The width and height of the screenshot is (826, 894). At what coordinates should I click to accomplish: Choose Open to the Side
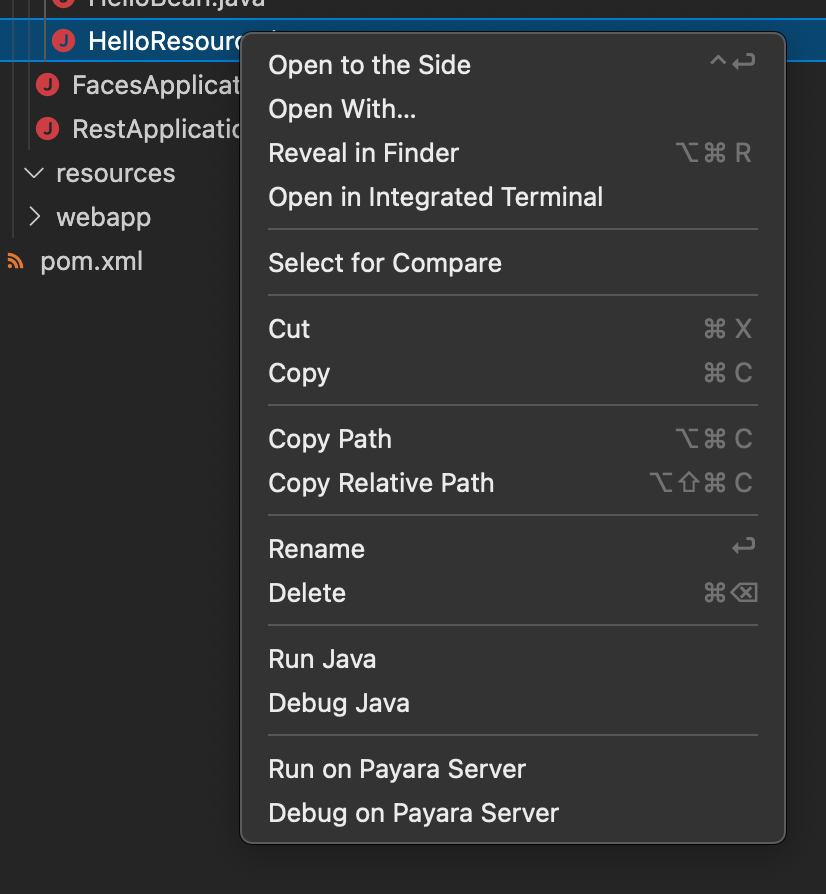point(369,65)
